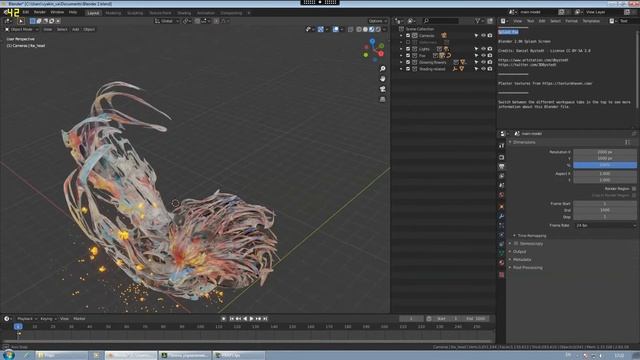Click the viewport zoom magnifier icon
Screen dimensions: 640x360
point(382,69)
